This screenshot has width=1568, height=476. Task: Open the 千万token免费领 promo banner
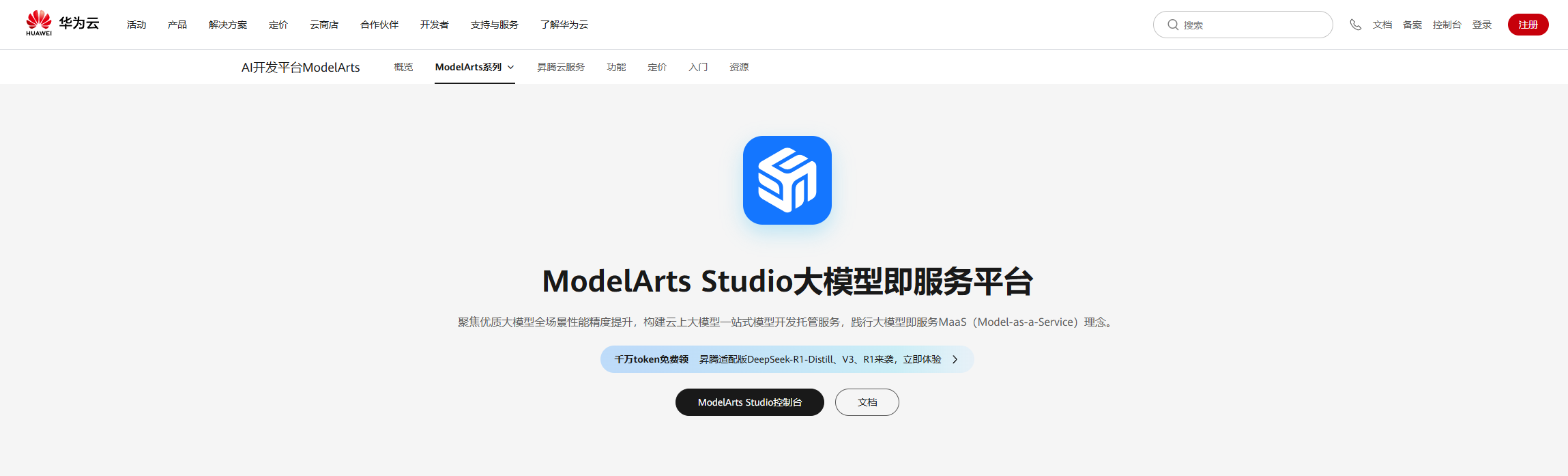click(x=787, y=359)
